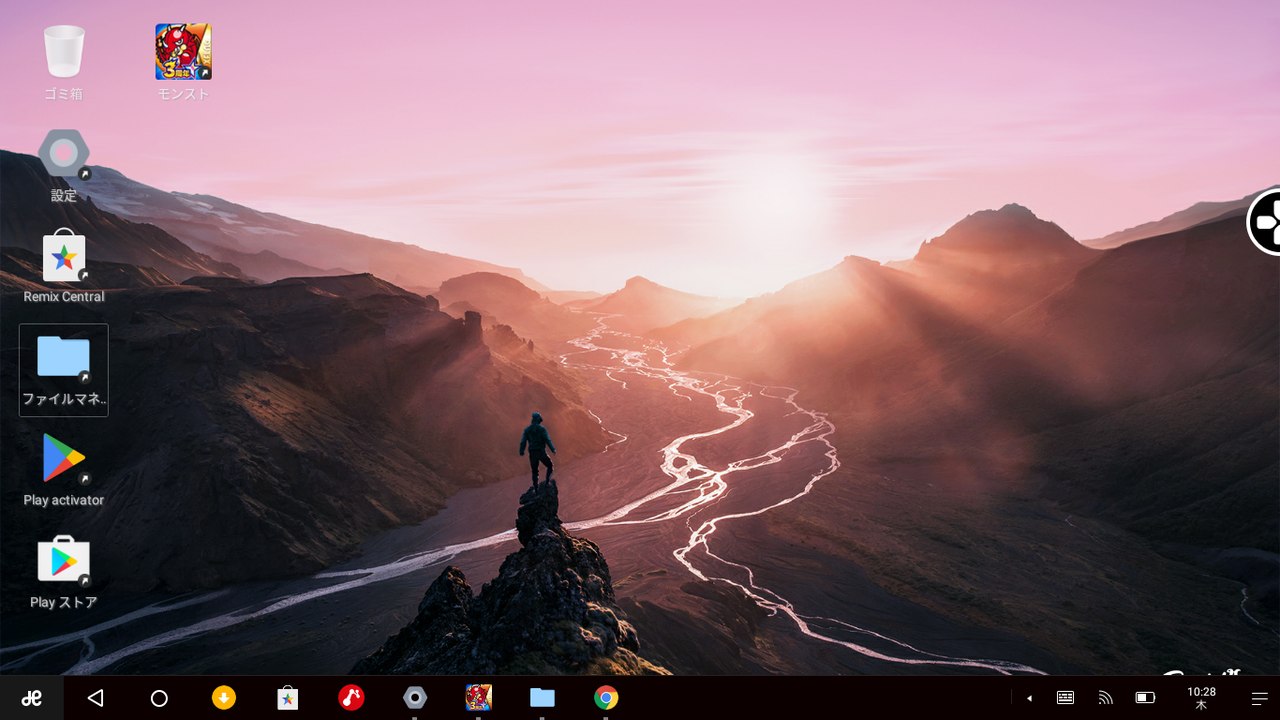Open the notification panel lines icon
1280x720 pixels.
click(x=1259, y=698)
